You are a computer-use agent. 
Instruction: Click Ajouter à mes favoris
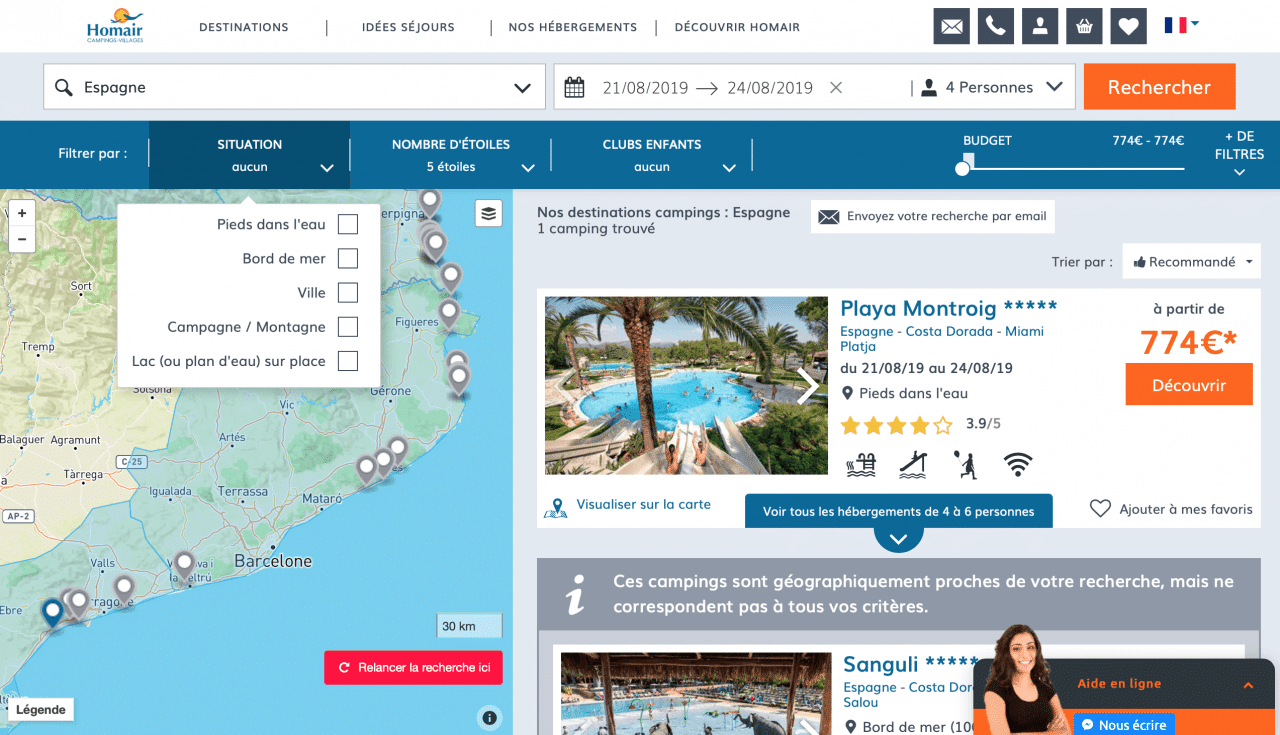[x=1186, y=509]
